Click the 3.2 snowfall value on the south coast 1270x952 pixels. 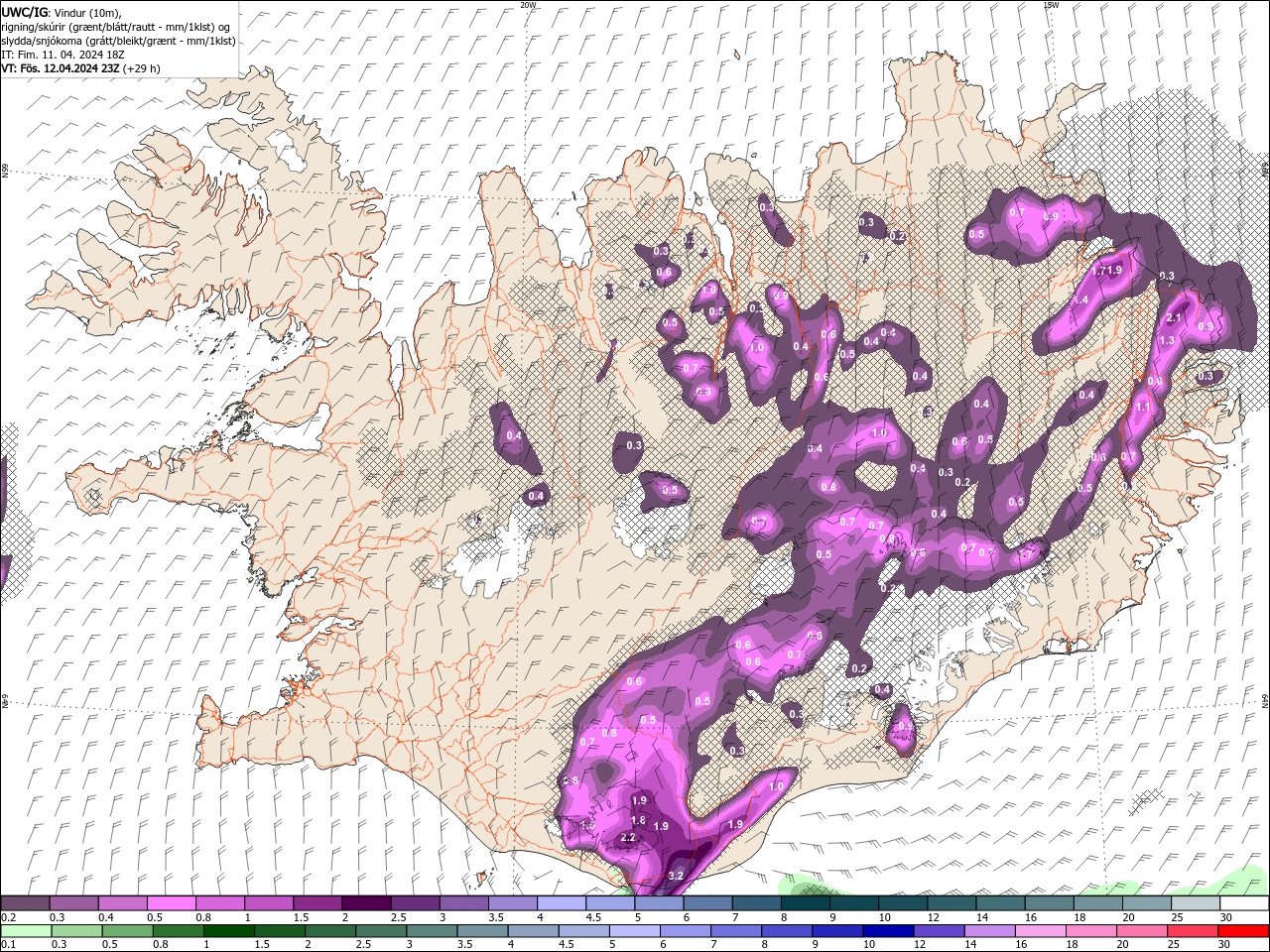tap(677, 876)
